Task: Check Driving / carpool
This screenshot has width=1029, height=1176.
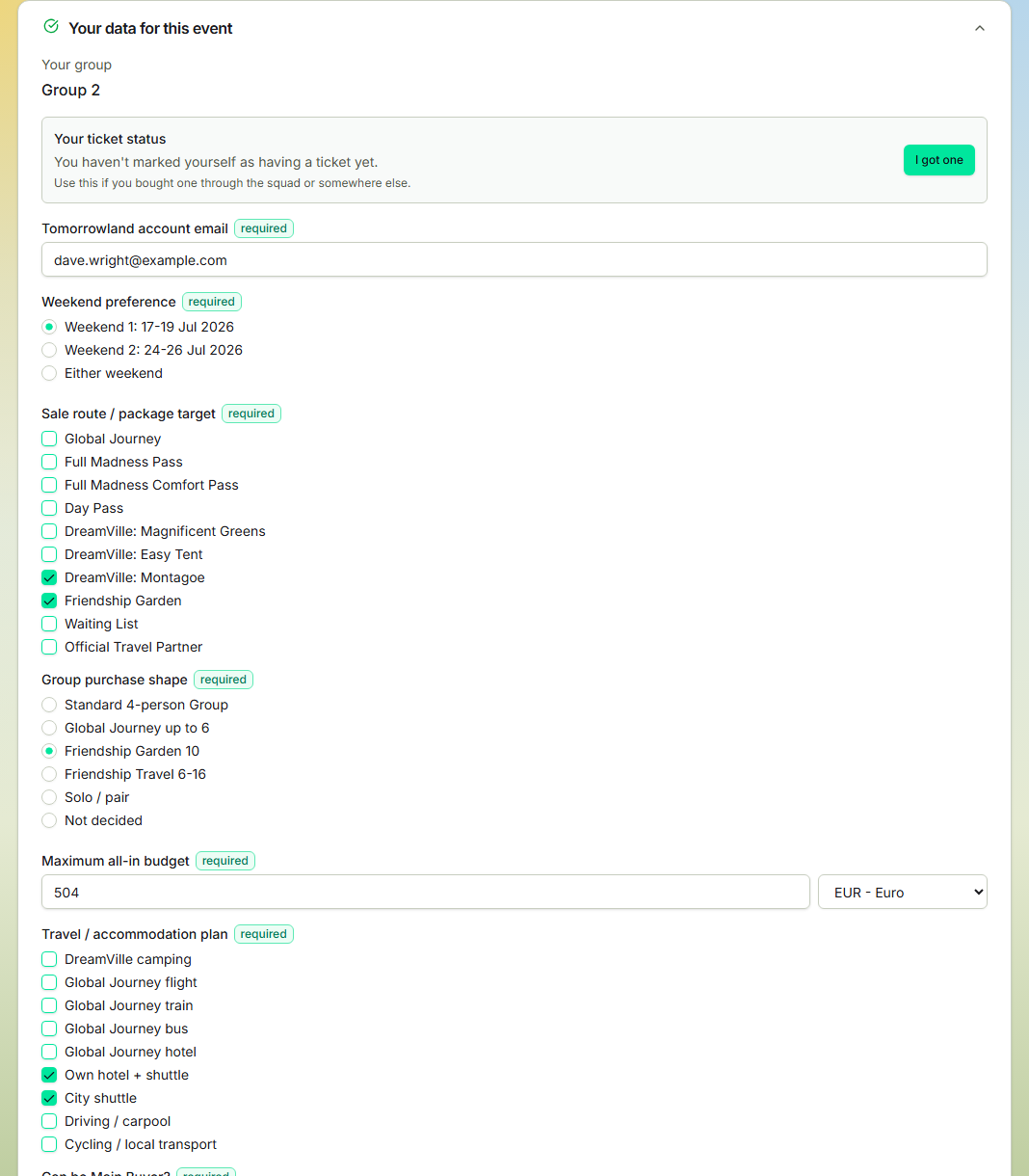Action: point(49,1121)
